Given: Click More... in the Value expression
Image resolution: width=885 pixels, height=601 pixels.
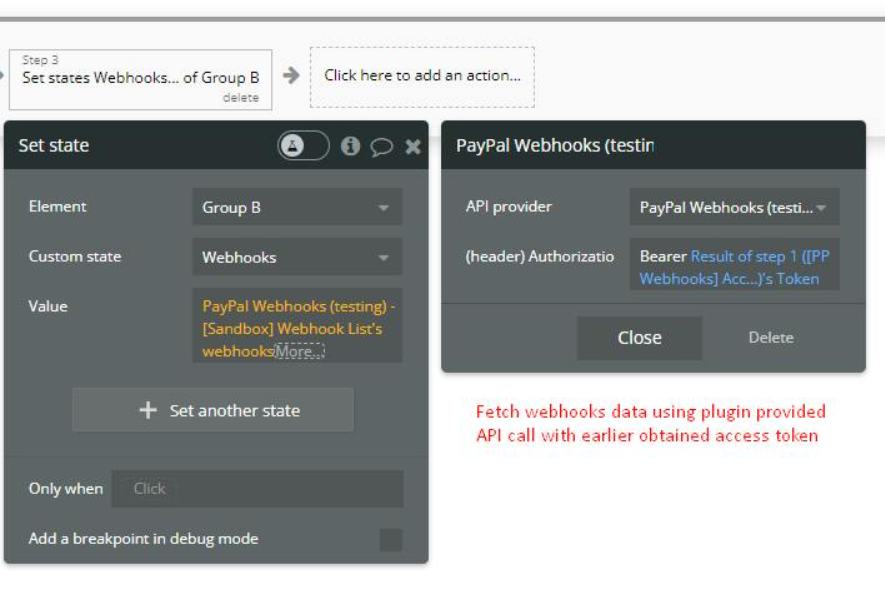Looking at the screenshot, I should click(300, 351).
